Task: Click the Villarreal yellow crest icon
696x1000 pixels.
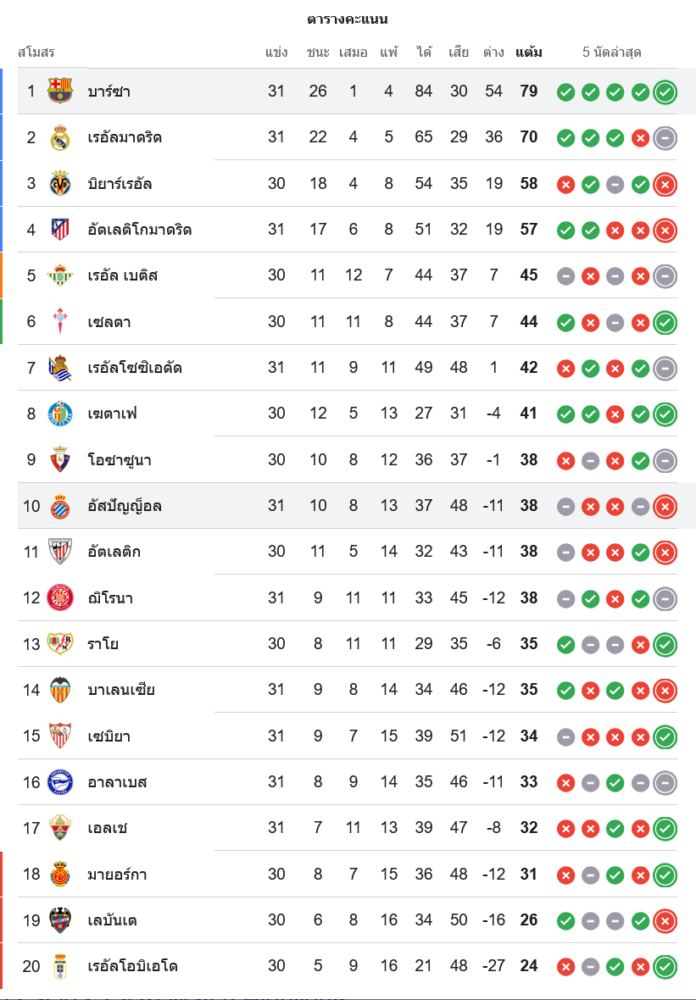Action: (60, 184)
